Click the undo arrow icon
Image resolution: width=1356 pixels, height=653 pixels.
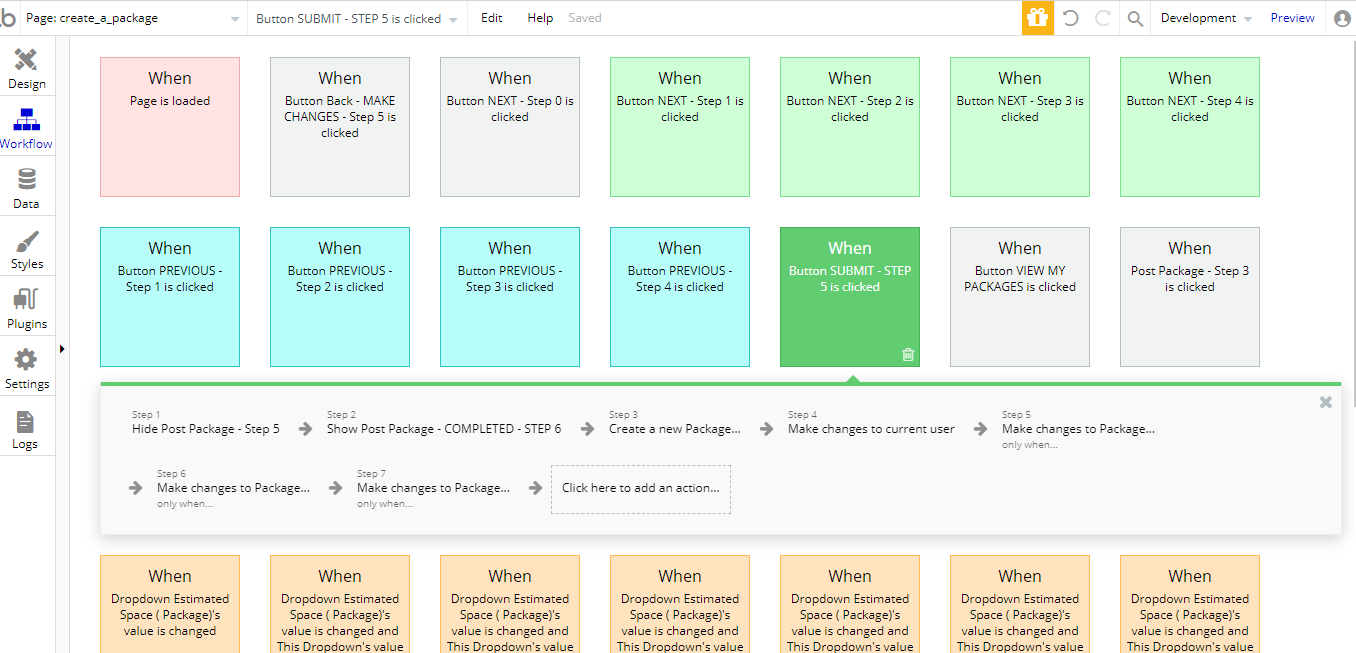pyautogui.click(x=1070, y=18)
